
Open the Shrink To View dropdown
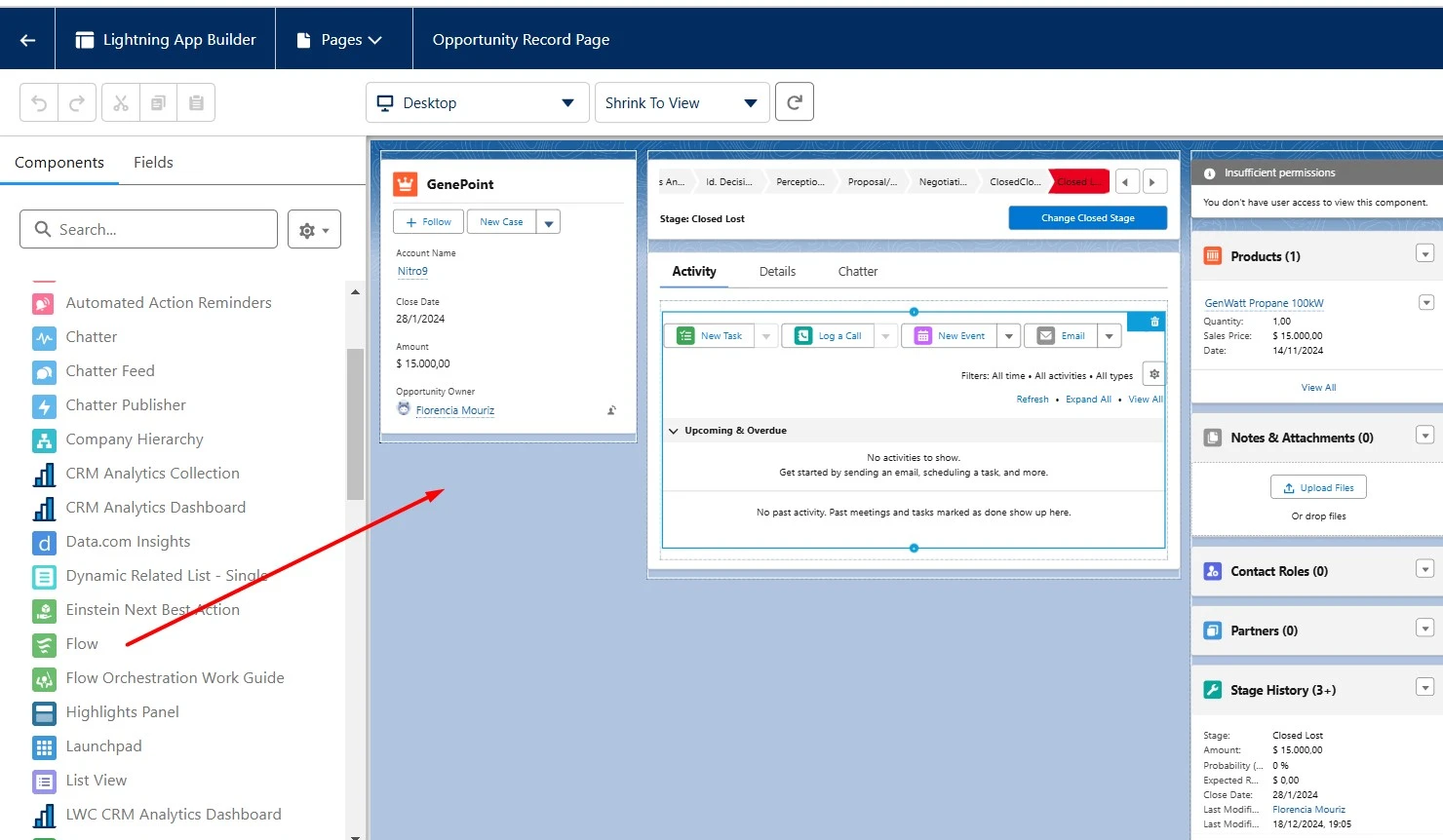[682, 103]
